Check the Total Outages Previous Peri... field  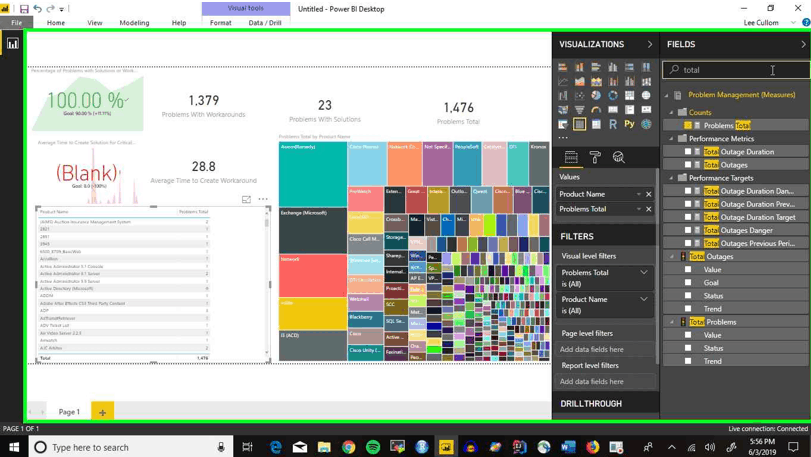click(x=687, y=243)
